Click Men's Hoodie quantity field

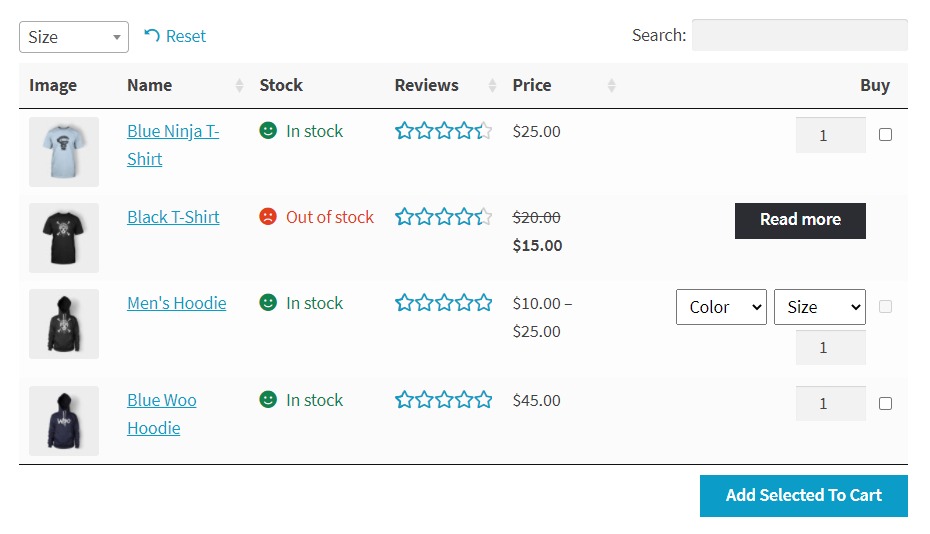(830, 347)
